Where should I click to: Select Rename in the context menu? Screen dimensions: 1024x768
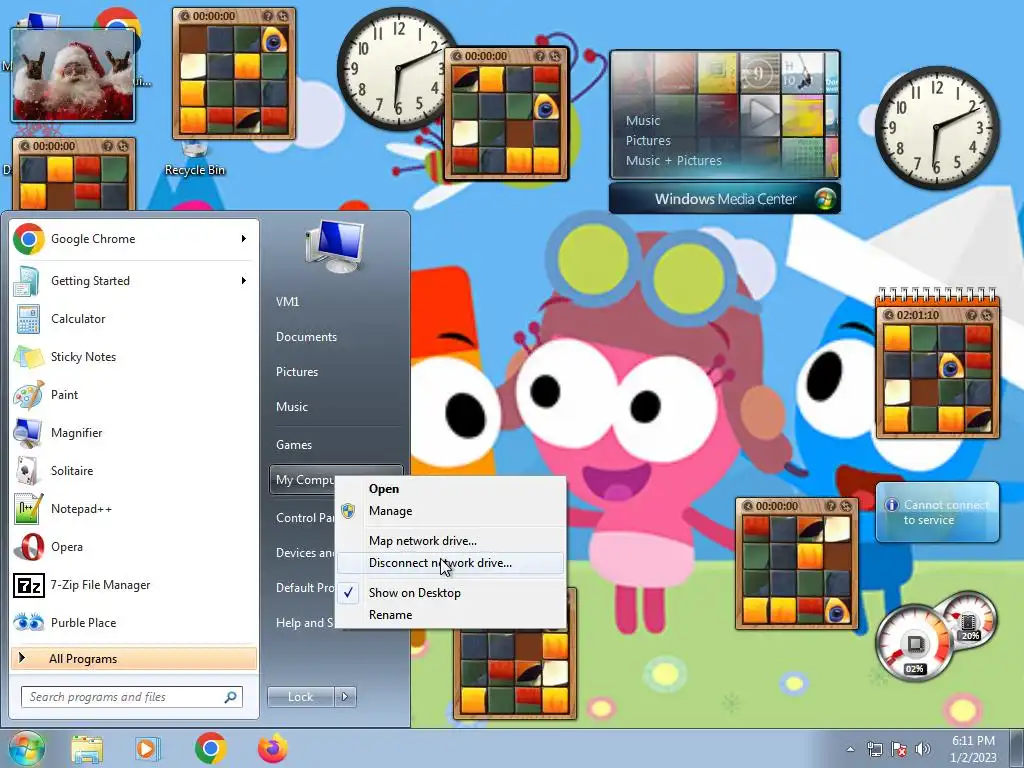(450, 615)
